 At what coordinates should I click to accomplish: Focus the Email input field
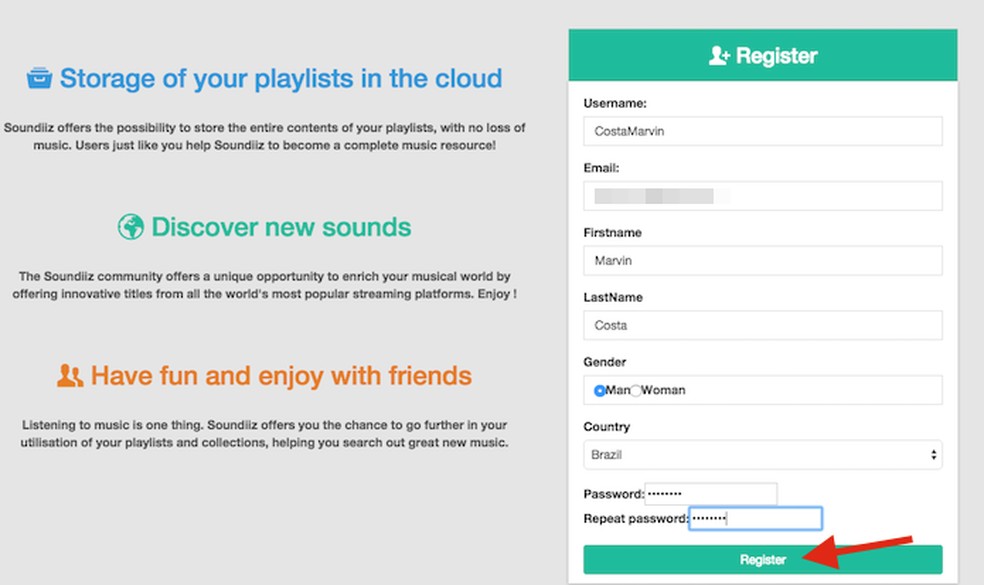[762, 196]
